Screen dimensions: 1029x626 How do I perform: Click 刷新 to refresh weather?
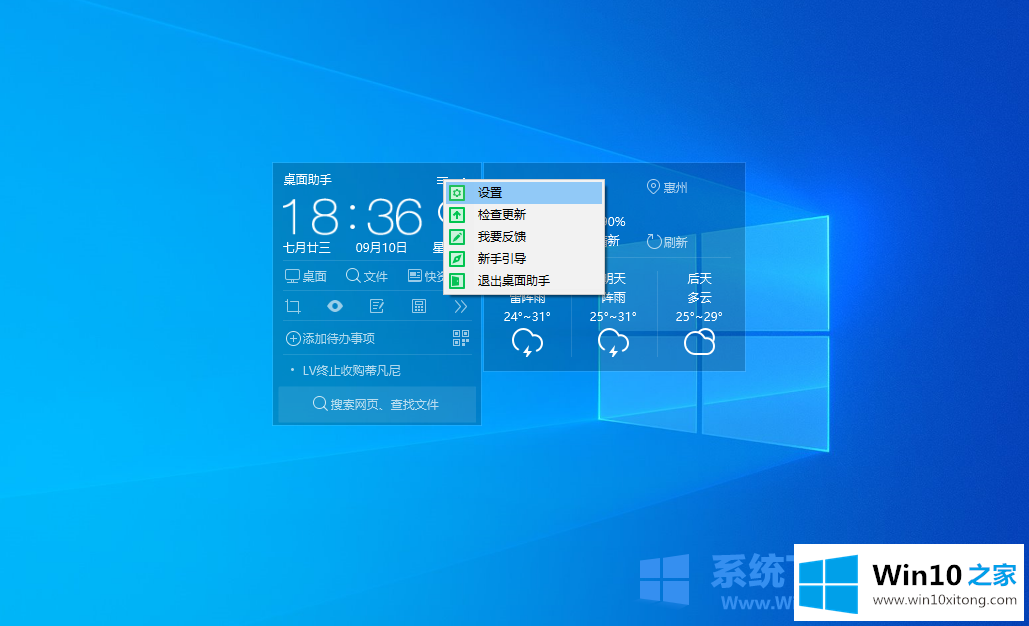tap(667, 242)
